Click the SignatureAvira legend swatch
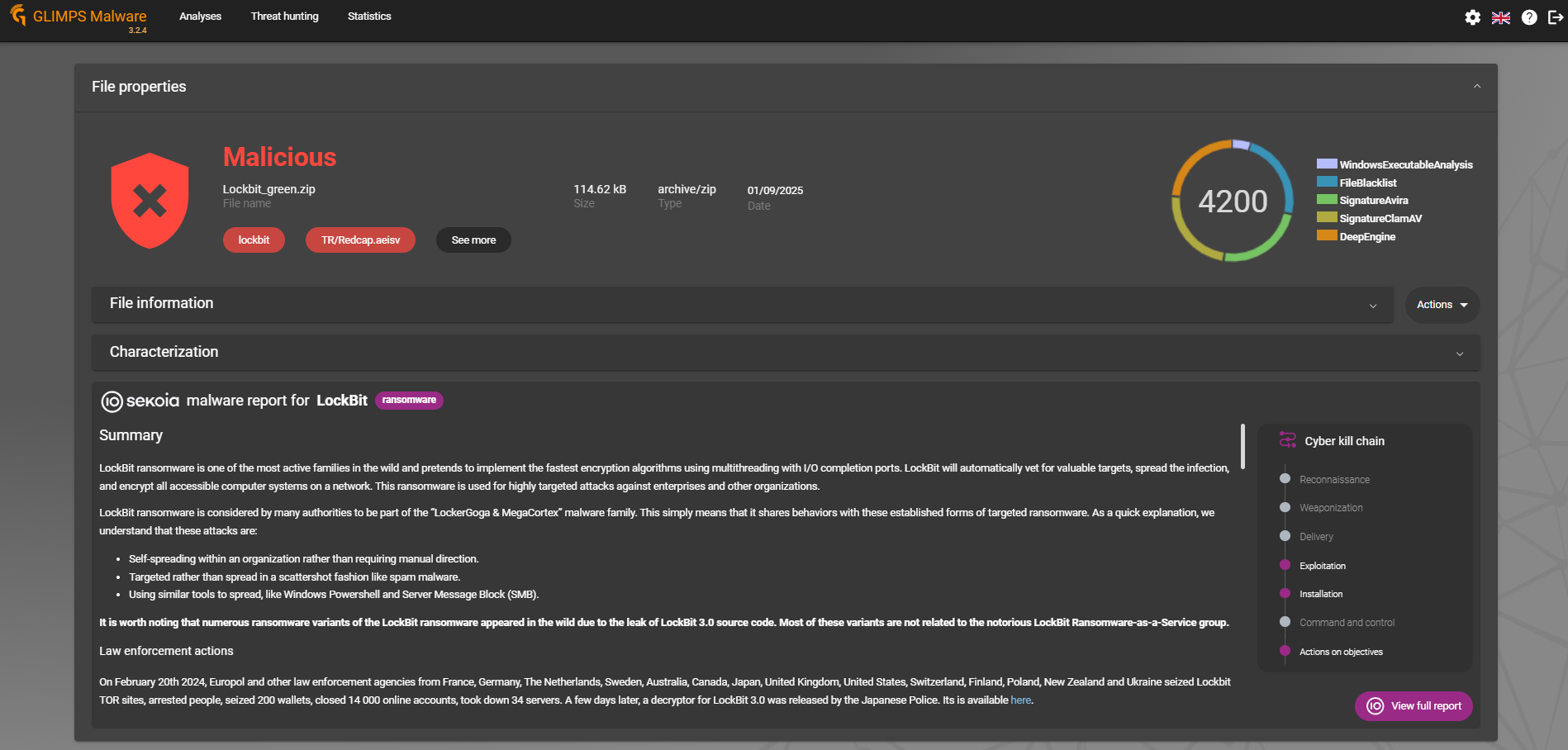Viewport: 1568px width, 750px height. (1327, 200)
